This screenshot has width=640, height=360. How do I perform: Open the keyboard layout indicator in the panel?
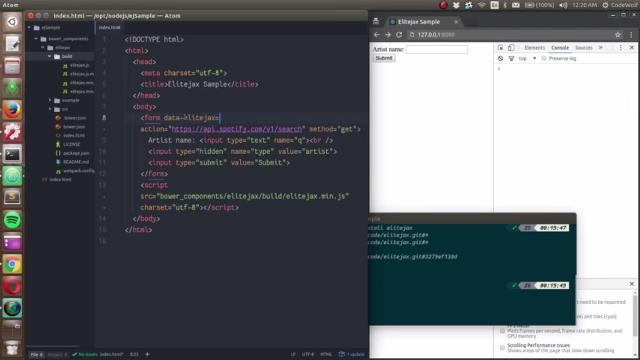[494, 5]
